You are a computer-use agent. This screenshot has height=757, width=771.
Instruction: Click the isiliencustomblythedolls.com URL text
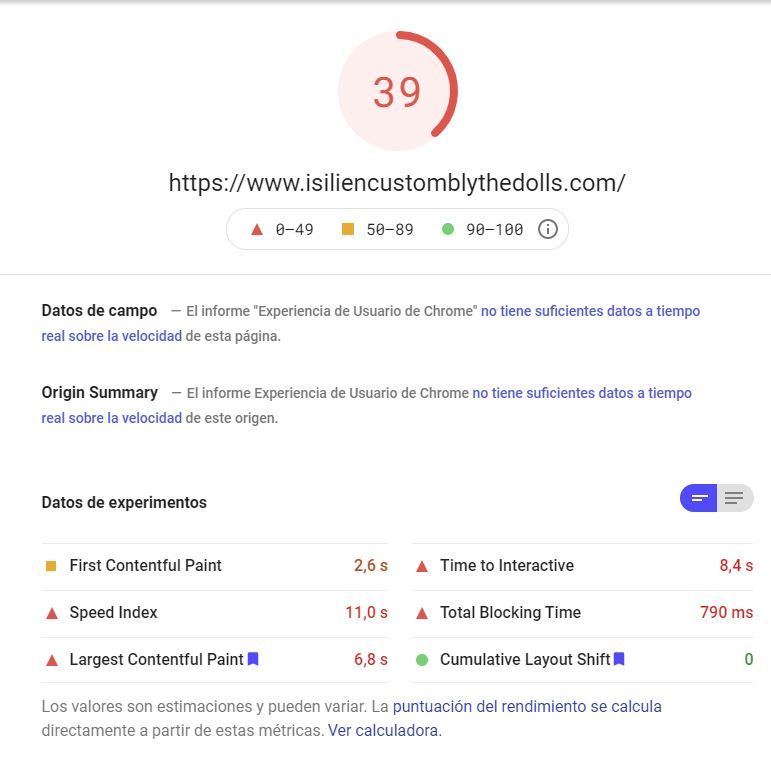pyautogui.click(x=397, y=183)
